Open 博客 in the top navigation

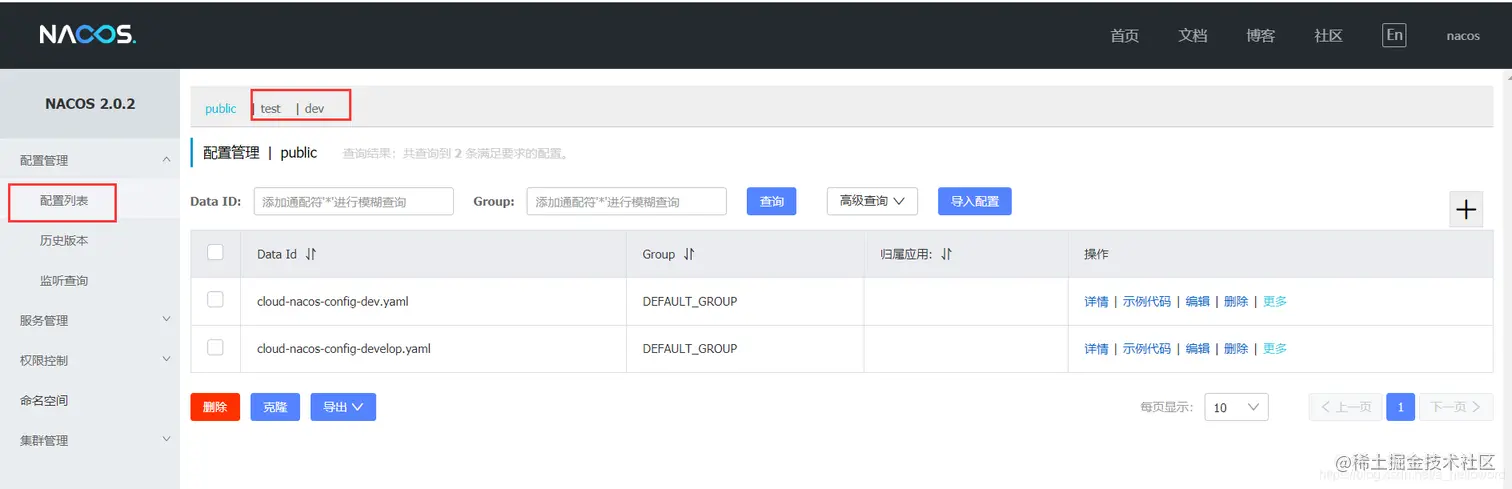[x=1260, y=35]
